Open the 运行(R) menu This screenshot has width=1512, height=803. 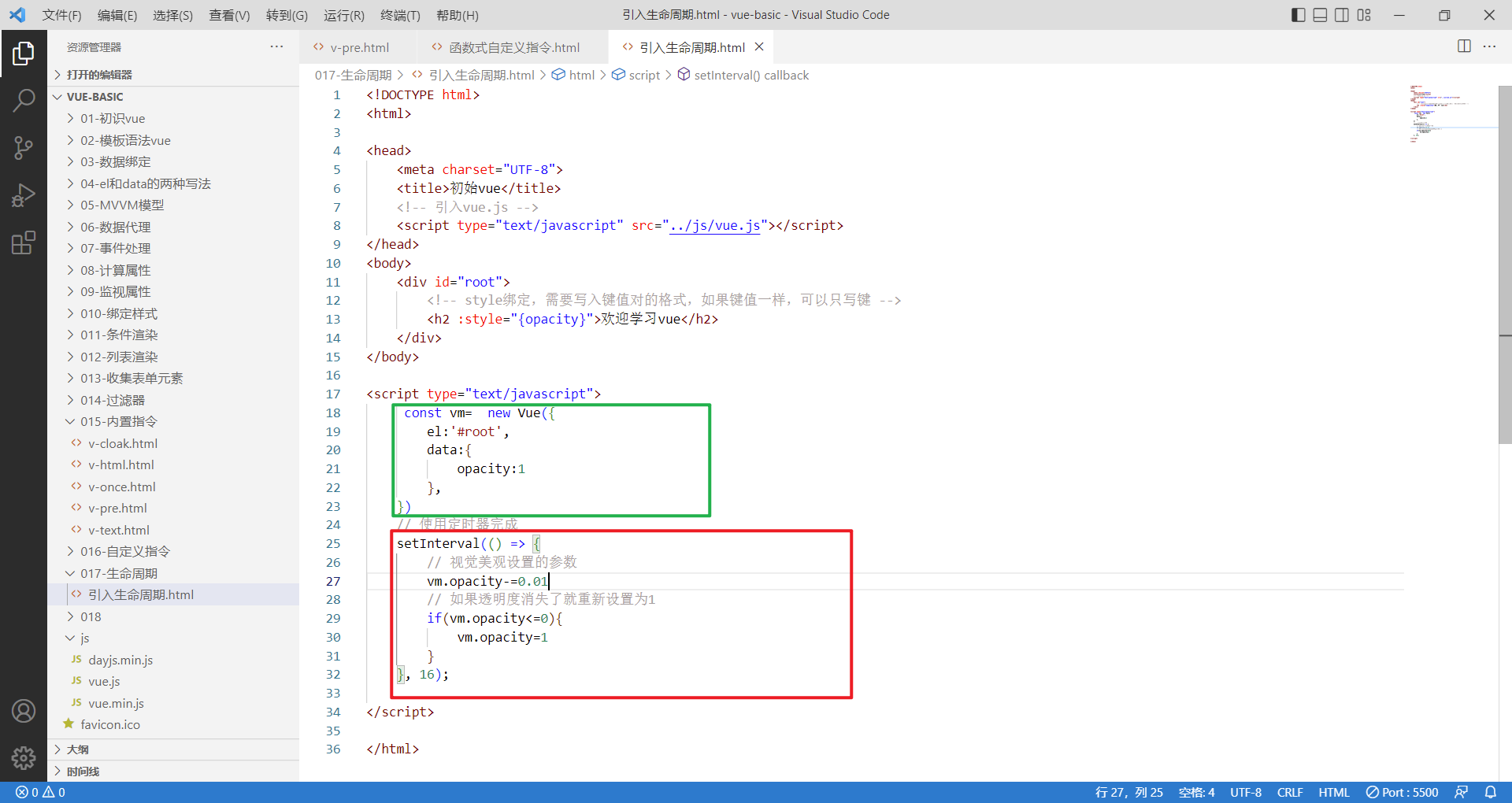344,15
